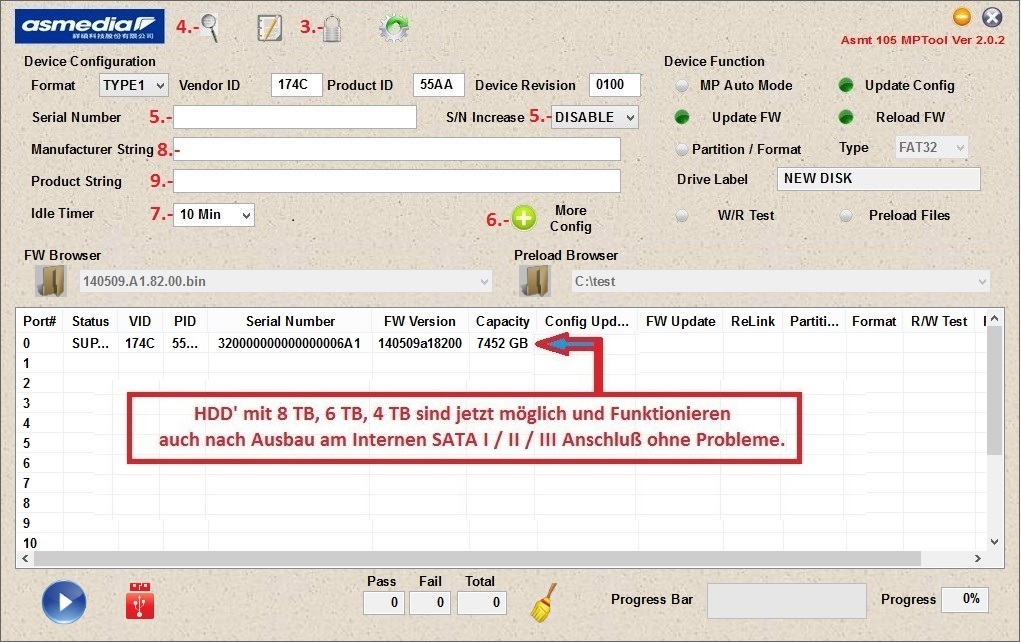Enable Preload Files option
The width and height of the screenshot is (1021, 642).
[x=846, y=216]
